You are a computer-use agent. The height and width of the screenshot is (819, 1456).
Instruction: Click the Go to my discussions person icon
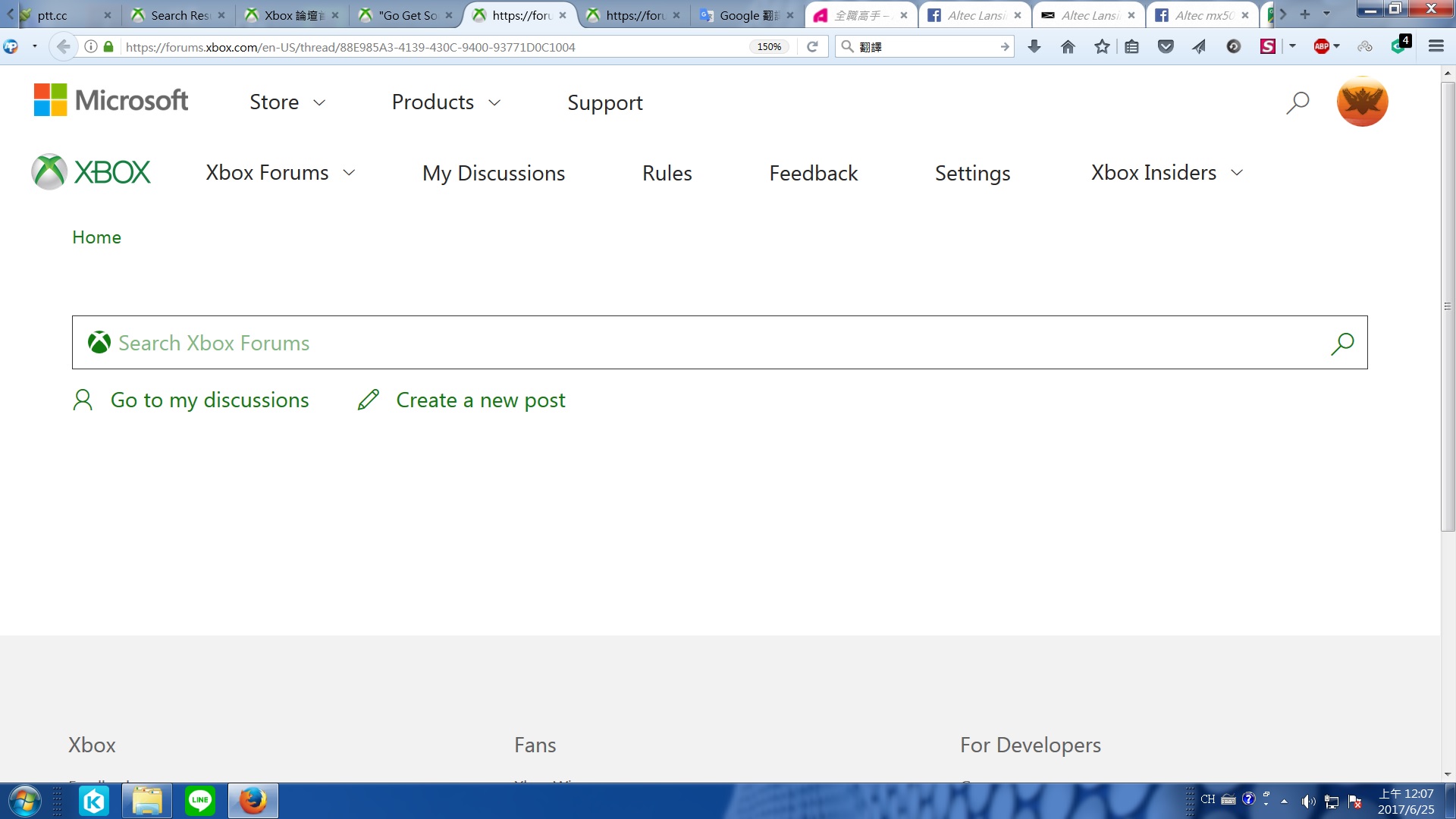(82, 399)
